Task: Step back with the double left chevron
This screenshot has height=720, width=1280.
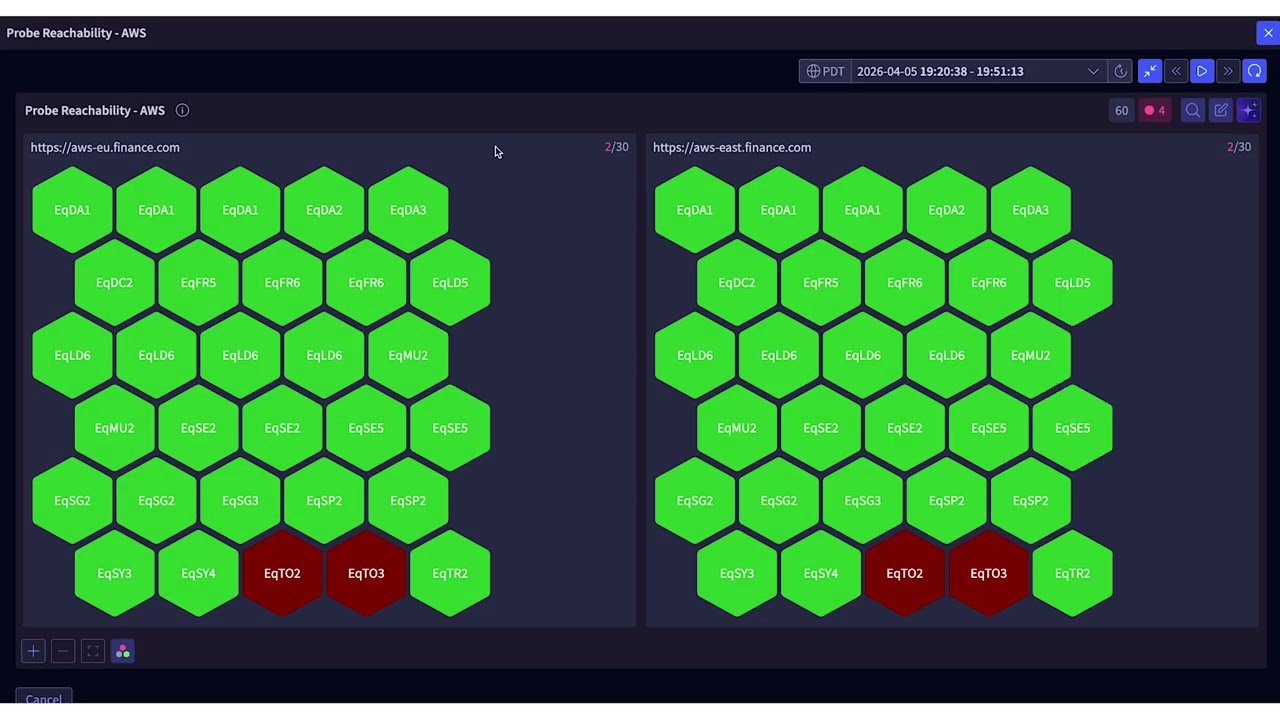Action: [x=1176, y=71]
